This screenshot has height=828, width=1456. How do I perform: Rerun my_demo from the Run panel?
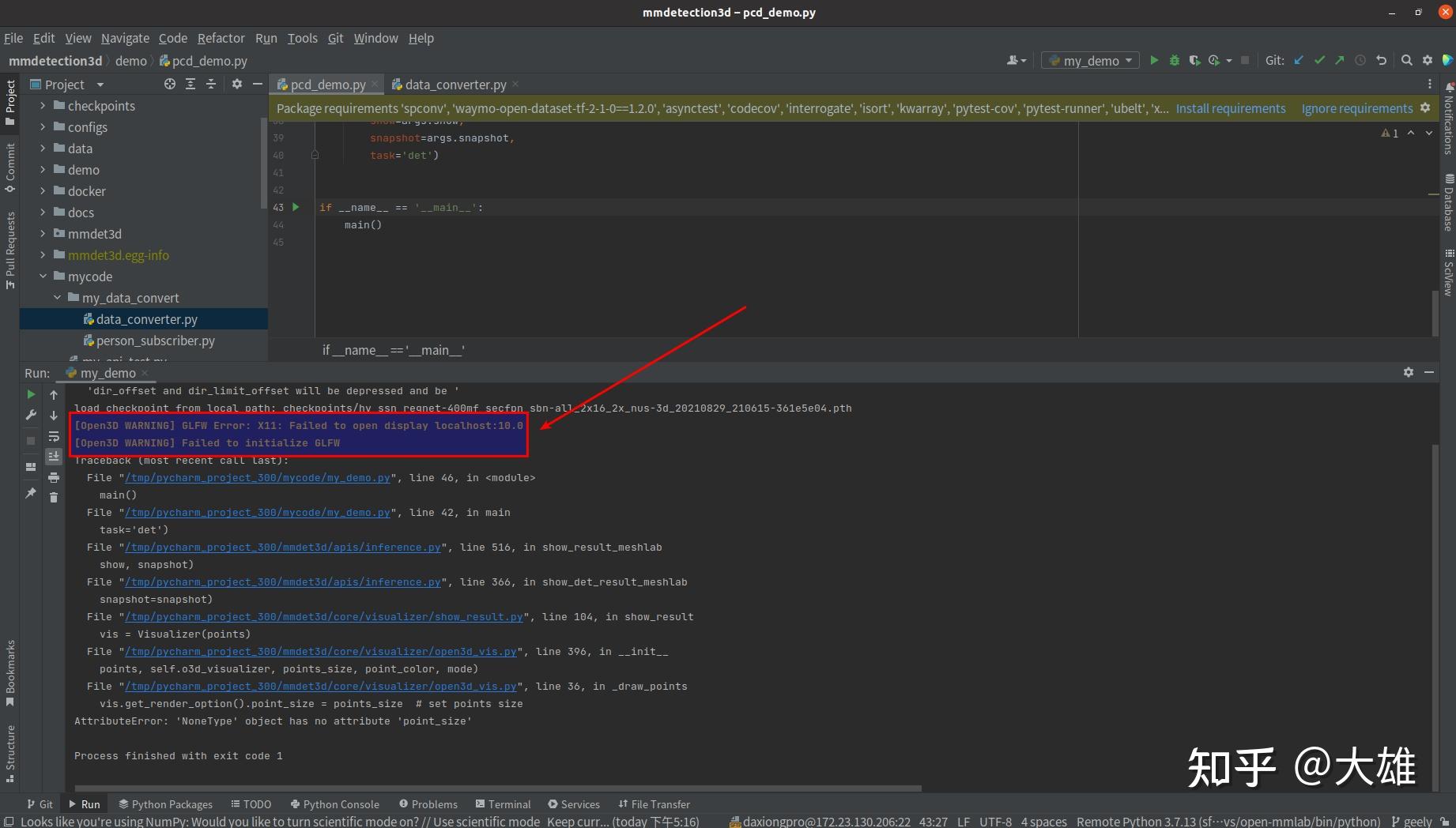click(x=31, y=394)
